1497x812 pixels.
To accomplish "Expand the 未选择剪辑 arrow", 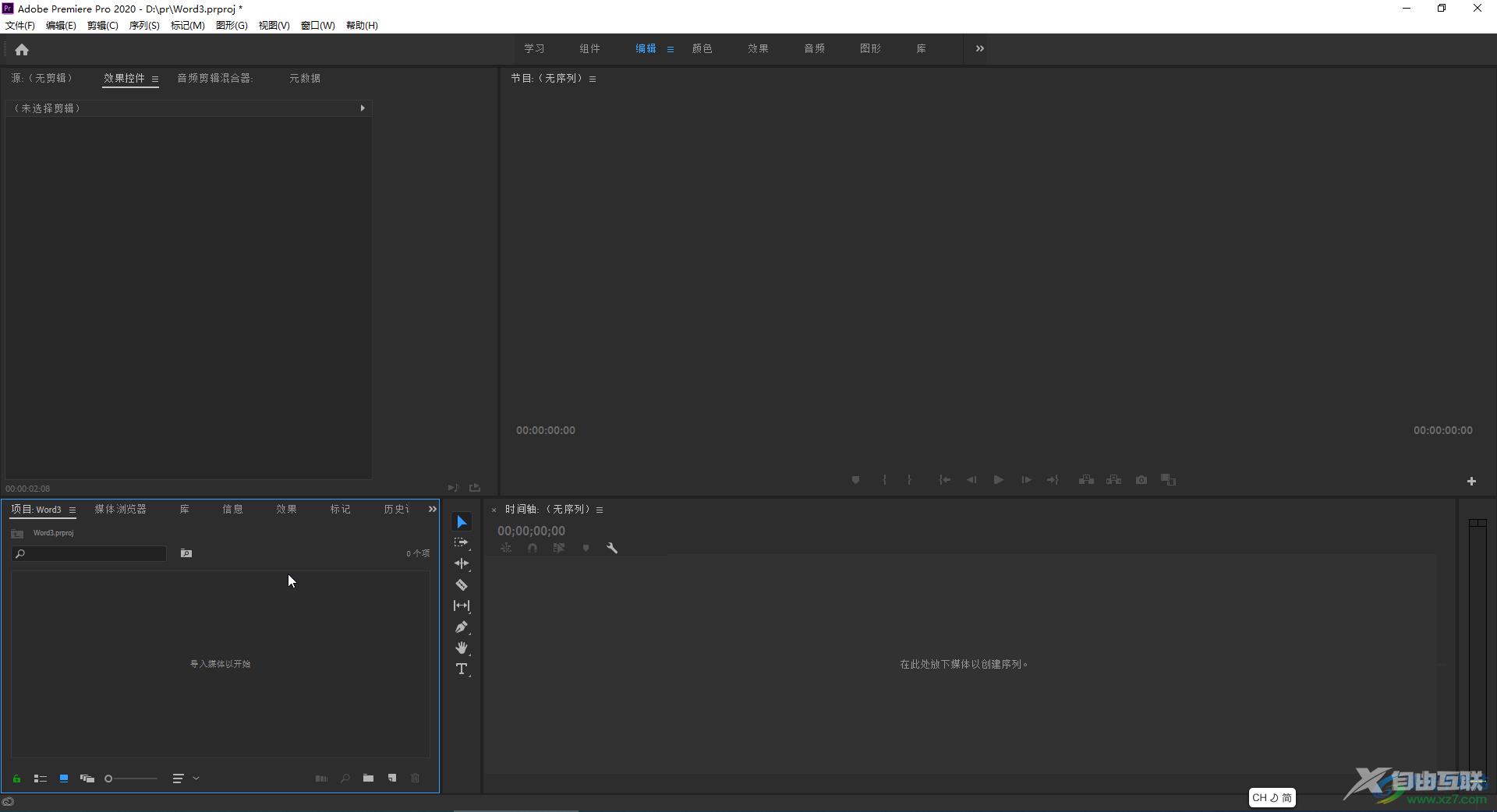I will pos(363,108).
